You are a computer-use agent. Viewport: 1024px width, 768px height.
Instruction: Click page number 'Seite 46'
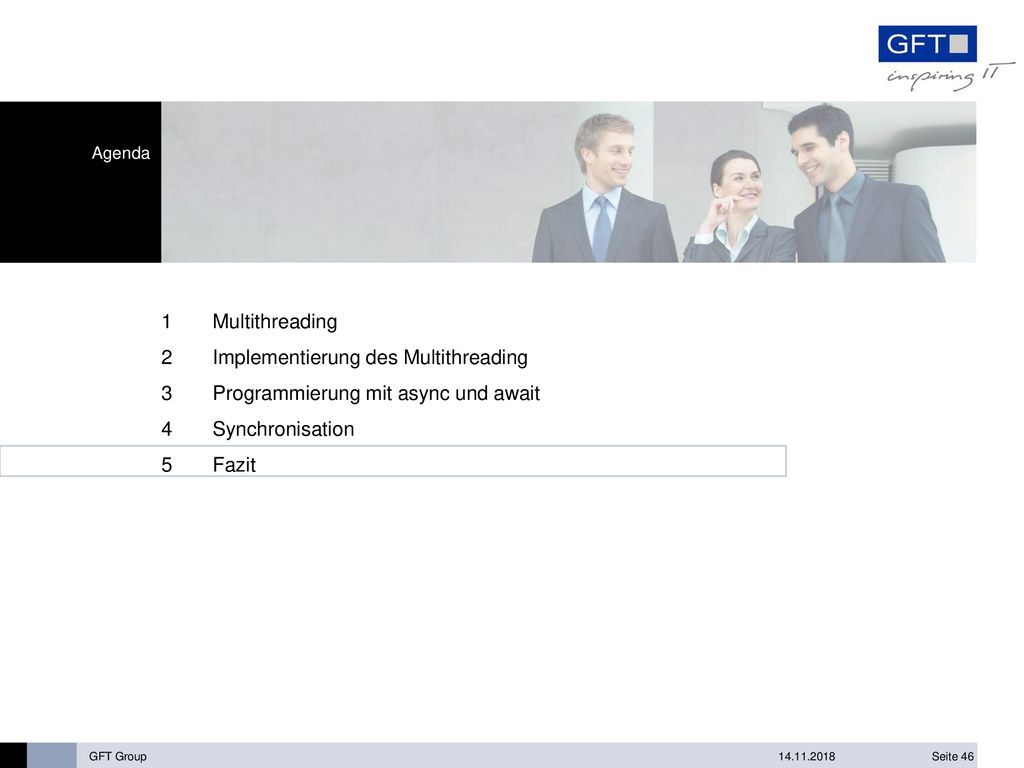(953, 756)
